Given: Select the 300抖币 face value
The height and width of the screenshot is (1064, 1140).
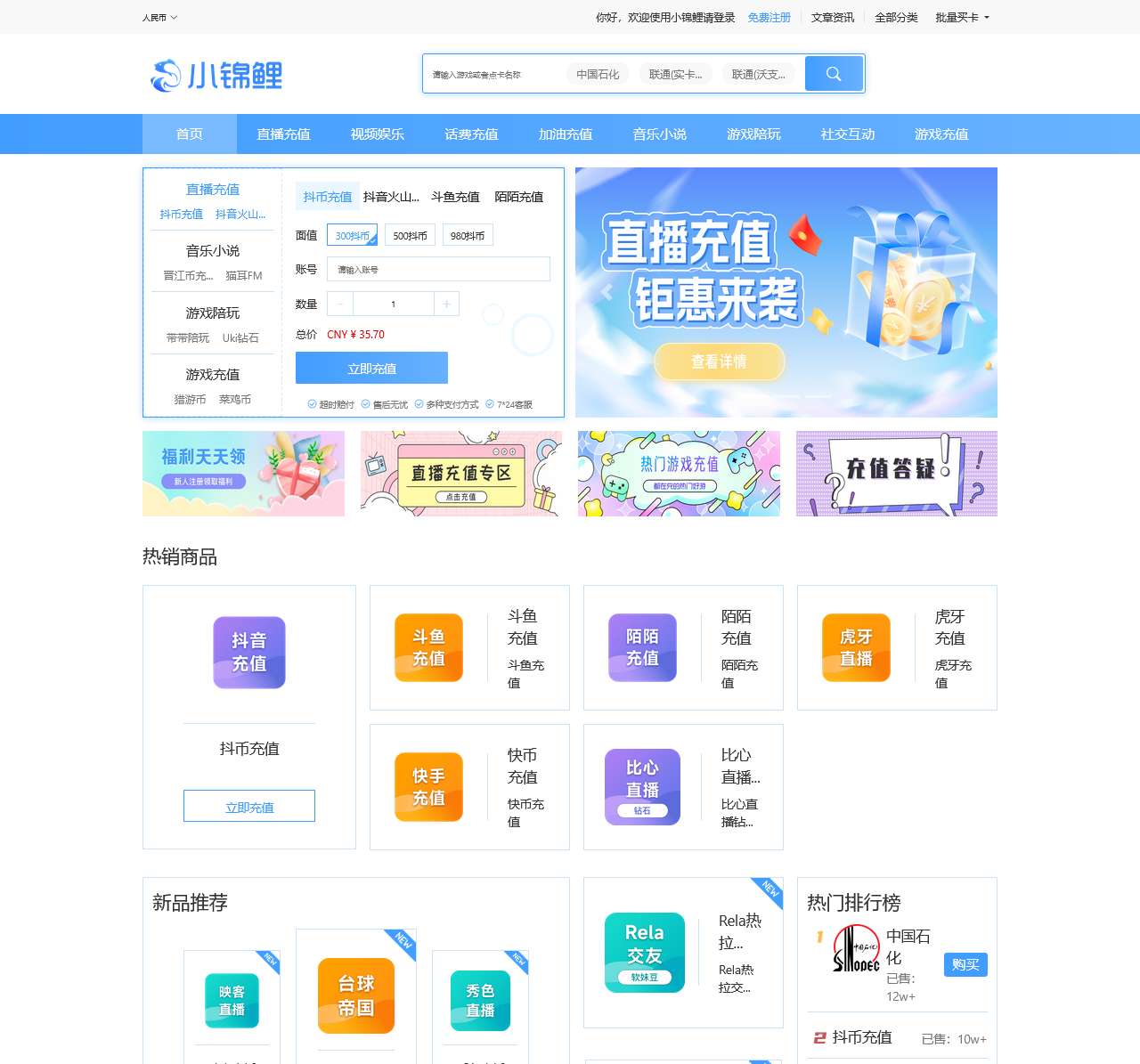Looking at the screenshot, I should click(353, 235).
